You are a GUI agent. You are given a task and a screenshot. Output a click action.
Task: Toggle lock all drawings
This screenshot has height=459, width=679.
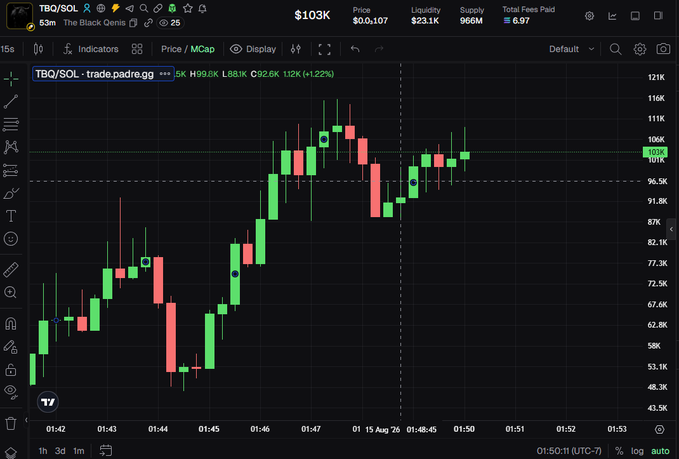pyautogui.click(x=11, y=369)
